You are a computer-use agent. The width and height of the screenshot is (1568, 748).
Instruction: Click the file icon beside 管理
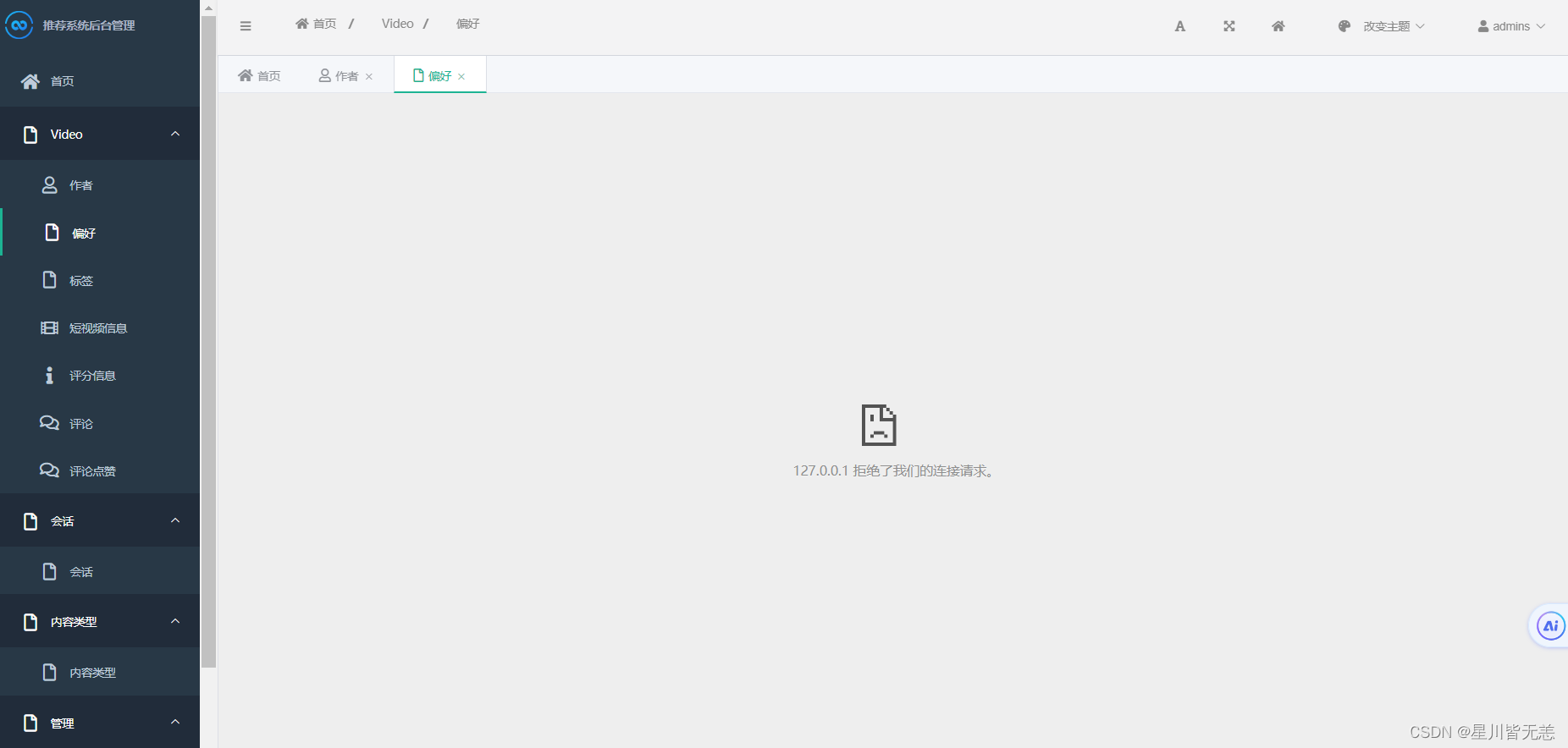(30, 723)
